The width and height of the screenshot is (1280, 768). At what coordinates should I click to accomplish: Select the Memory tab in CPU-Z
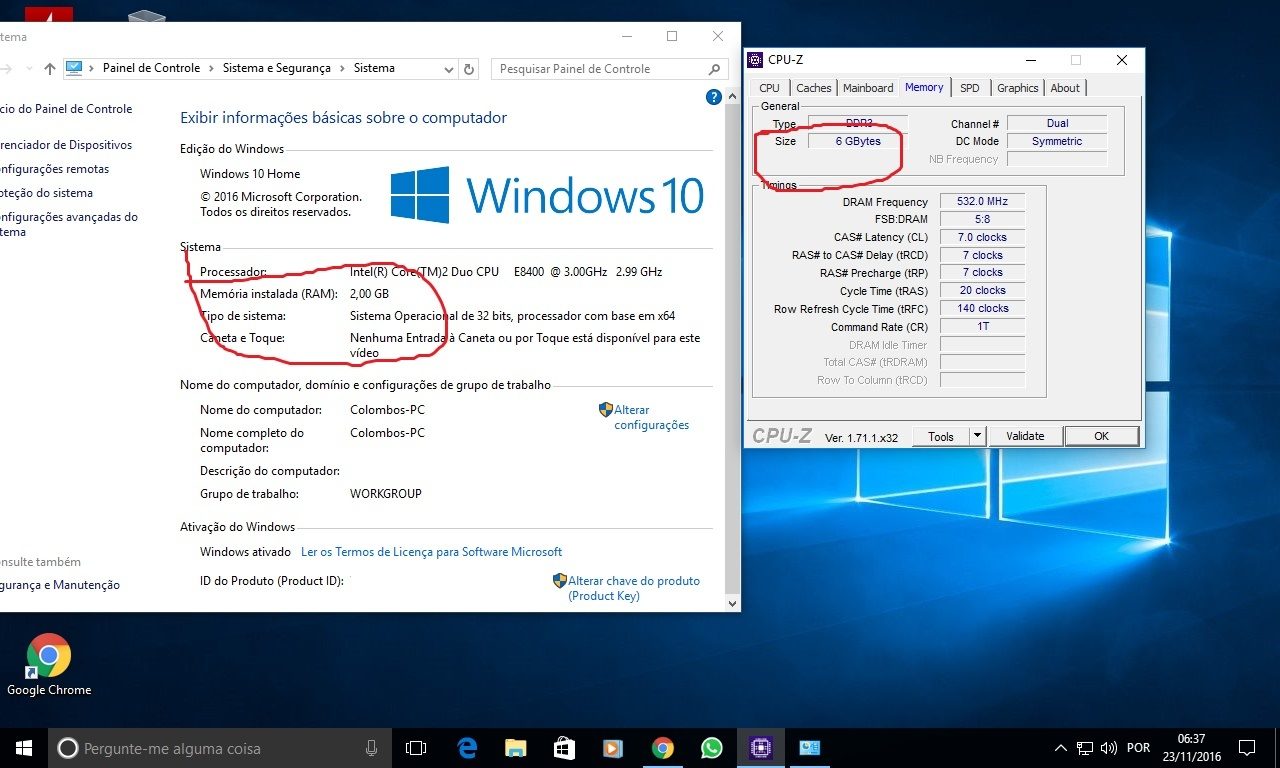(924, 87)
